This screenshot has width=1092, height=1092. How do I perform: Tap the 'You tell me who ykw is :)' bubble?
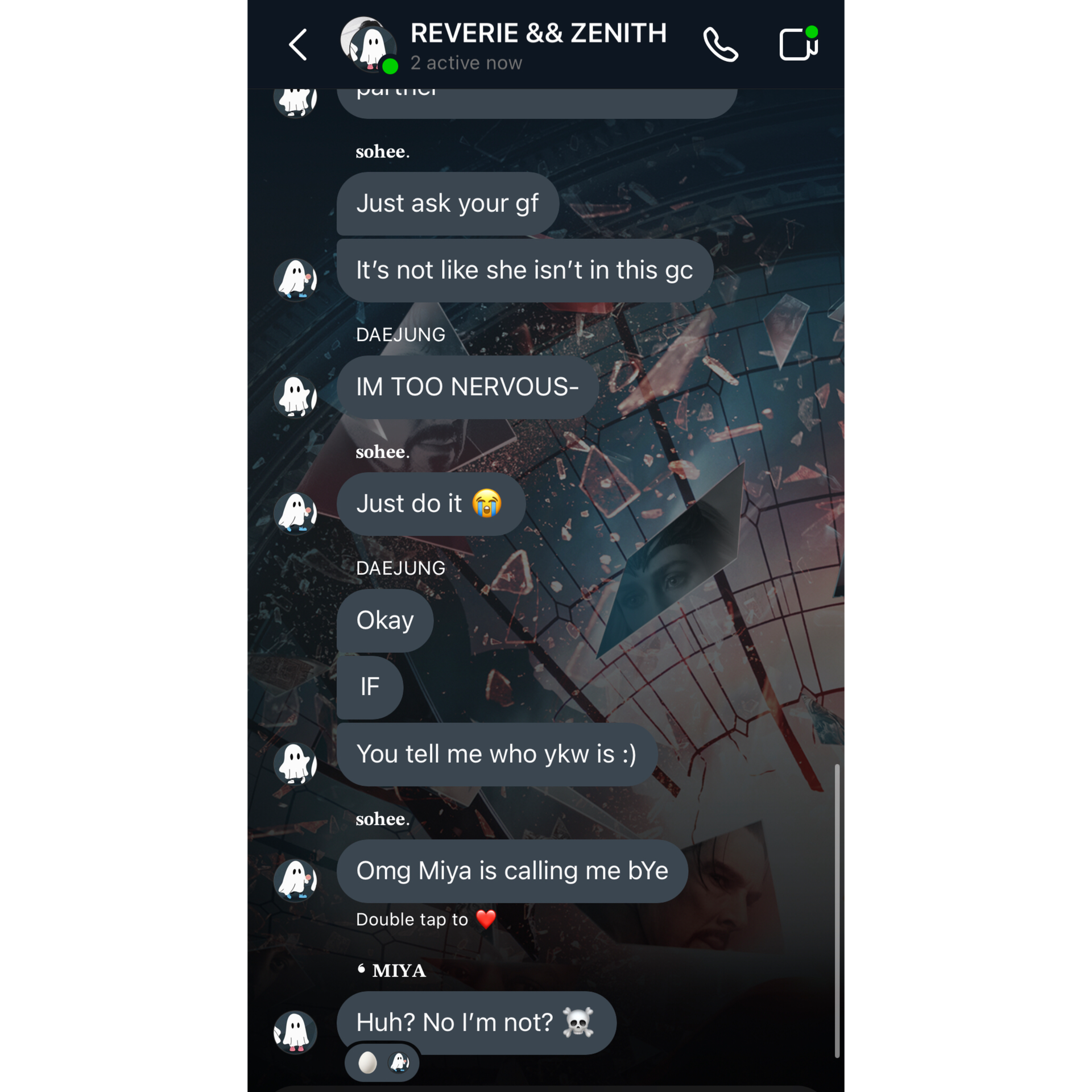(497, 754)
